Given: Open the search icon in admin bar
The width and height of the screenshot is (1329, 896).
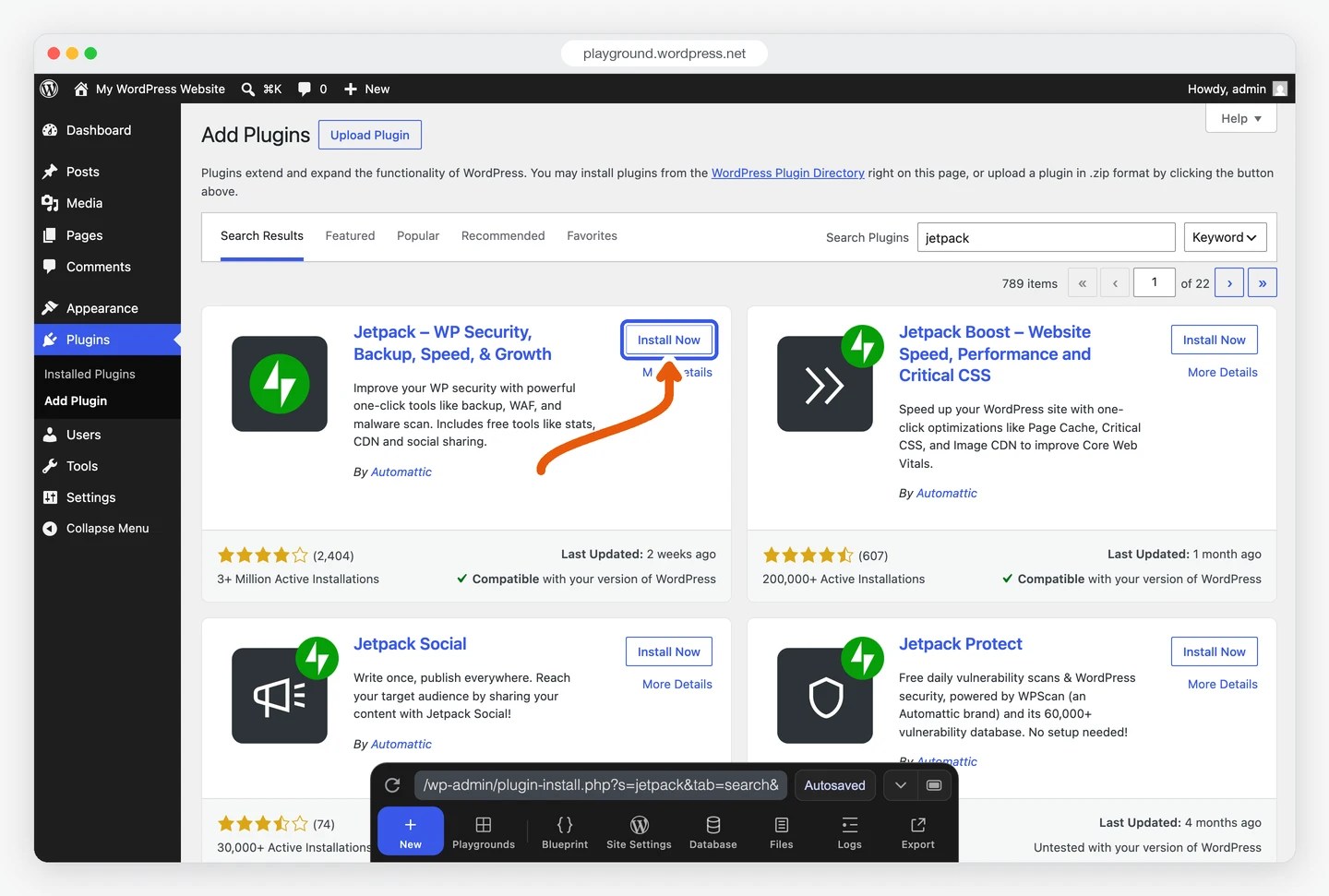Looking at the screenshot, I should point(248,90).
